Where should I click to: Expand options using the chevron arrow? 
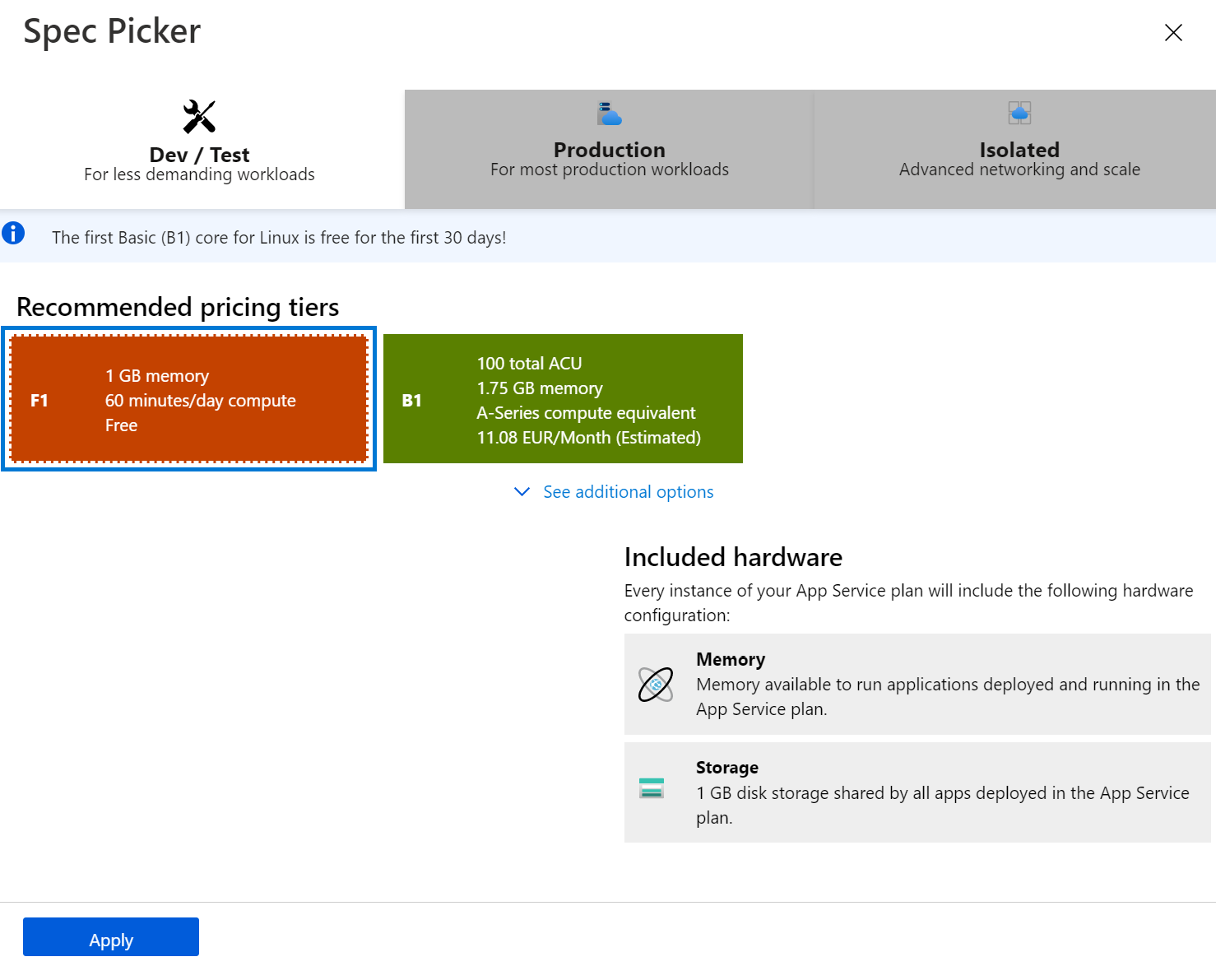point(522,492)
